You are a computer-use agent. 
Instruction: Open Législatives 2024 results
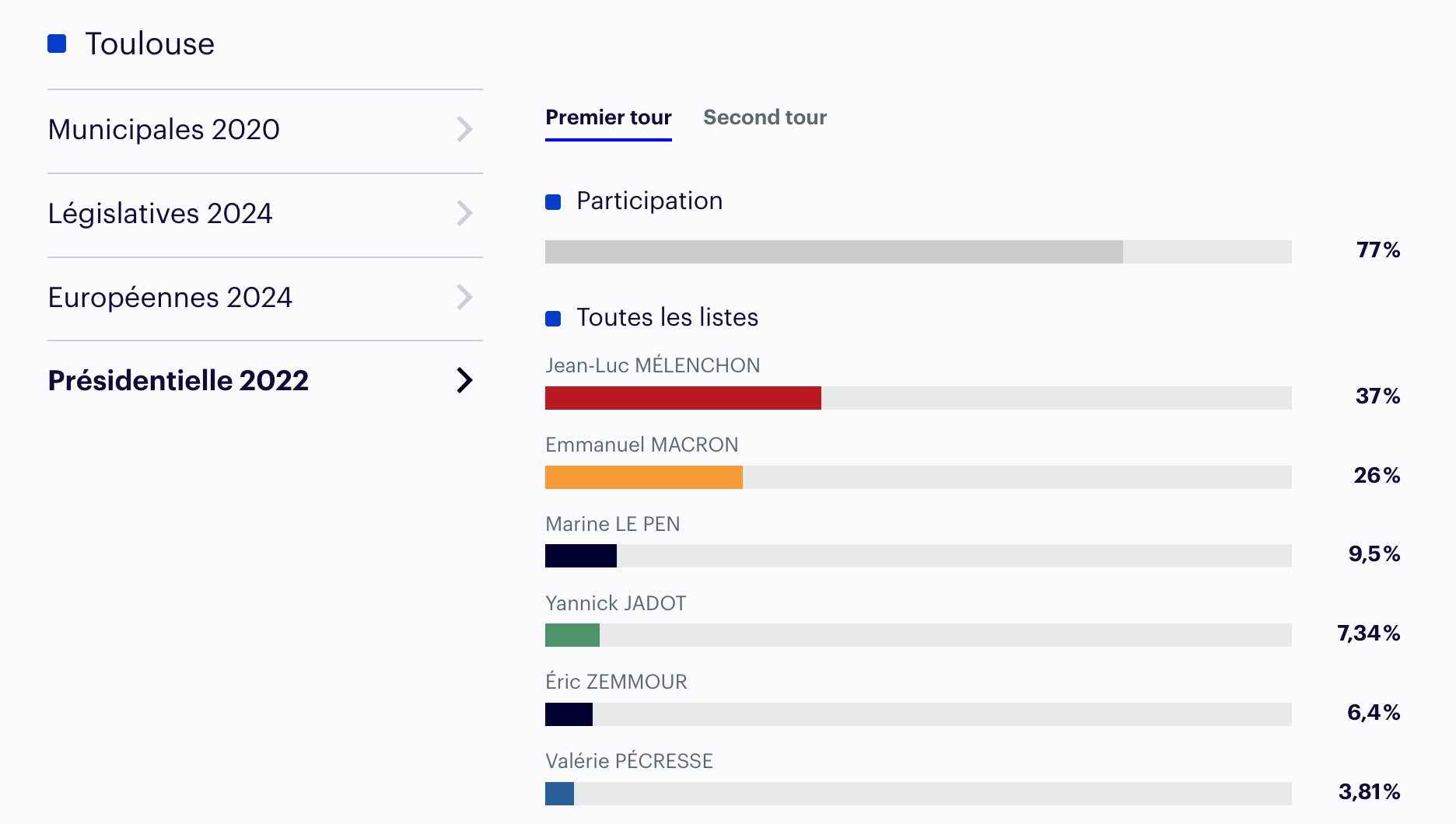coord(160,213)
